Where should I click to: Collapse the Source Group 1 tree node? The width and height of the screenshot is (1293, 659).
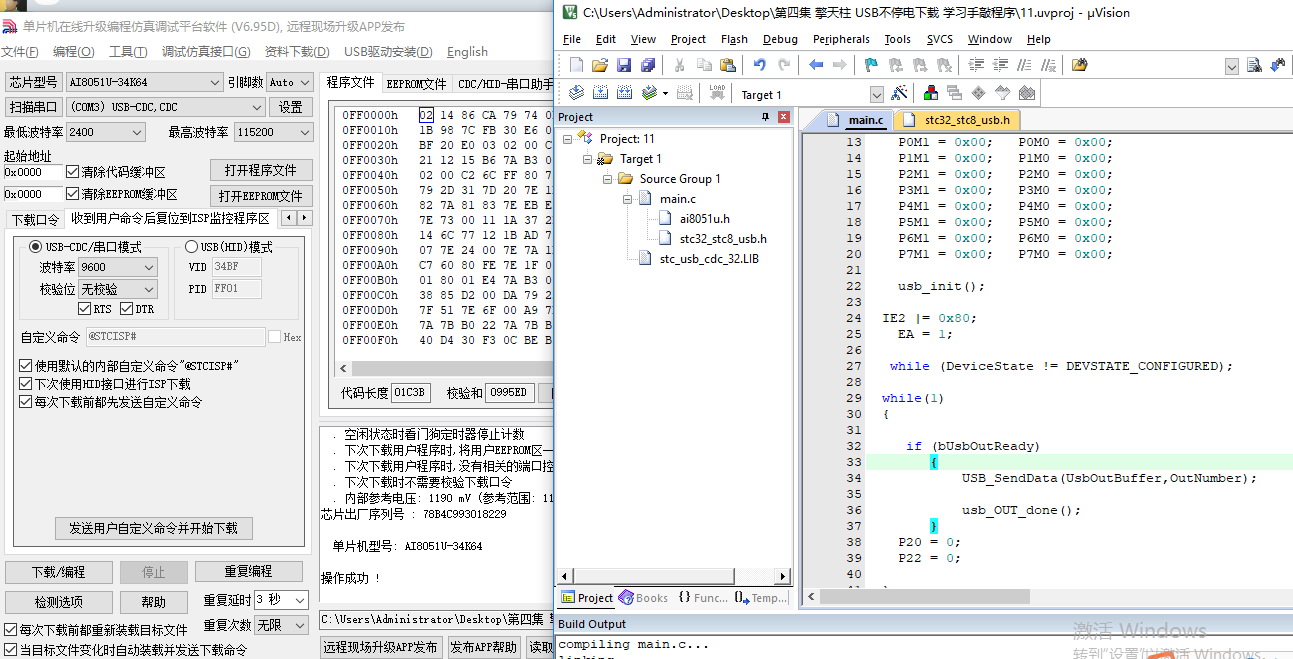click(x=607, y=179)
